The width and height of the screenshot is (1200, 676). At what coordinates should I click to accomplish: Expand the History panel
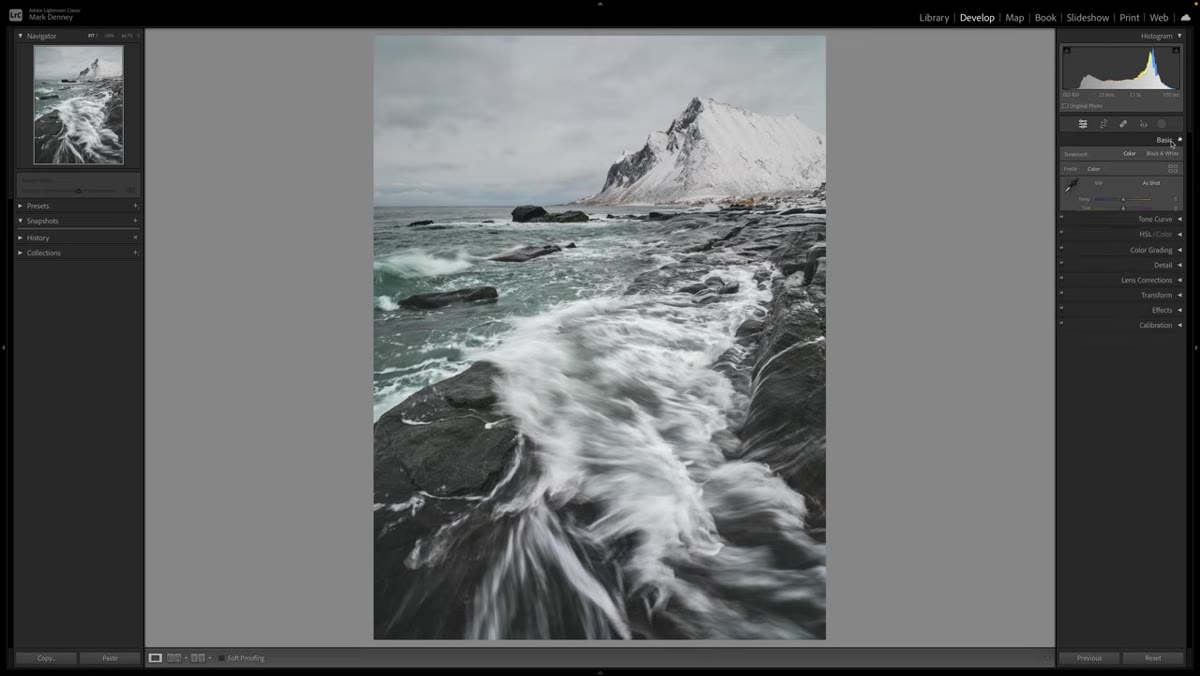[x=20, y=238]
